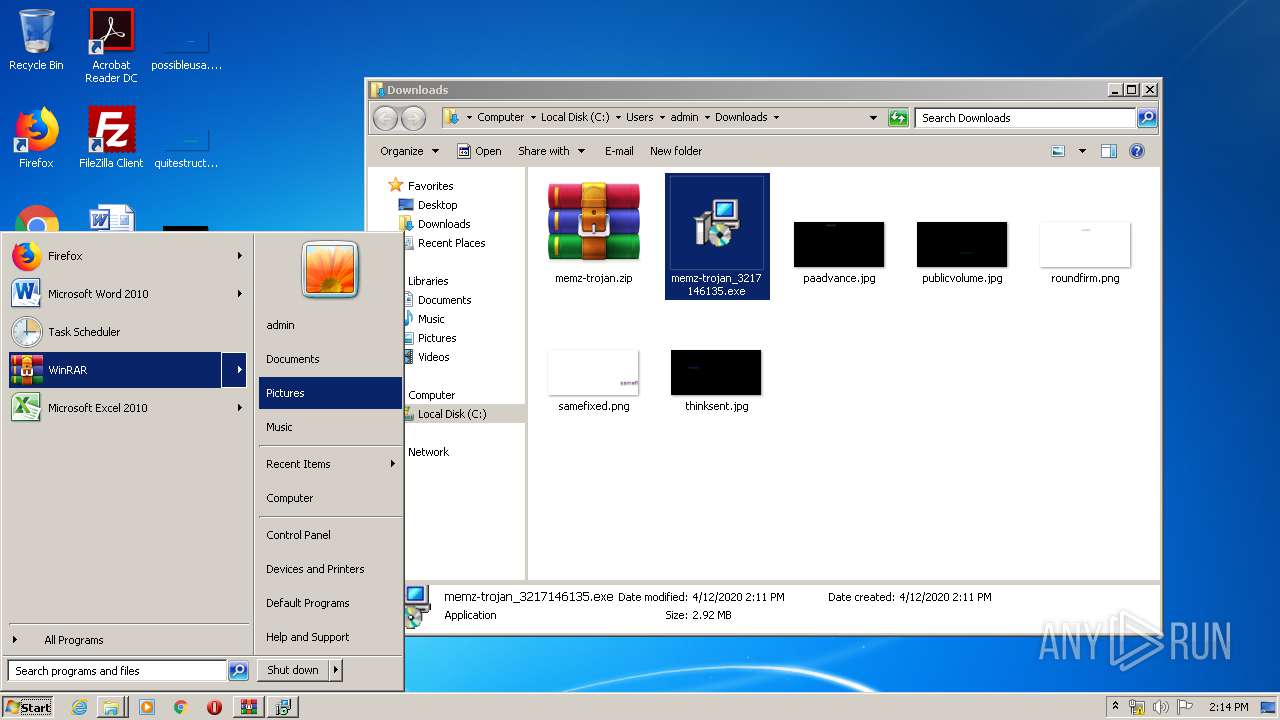
Task: Toggle the preview pane icon
Action: 1108,151
